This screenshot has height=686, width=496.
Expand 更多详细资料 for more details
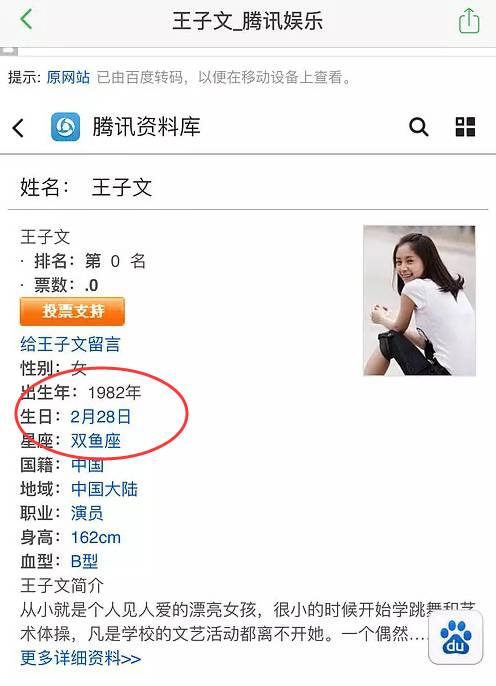[80, 658]
